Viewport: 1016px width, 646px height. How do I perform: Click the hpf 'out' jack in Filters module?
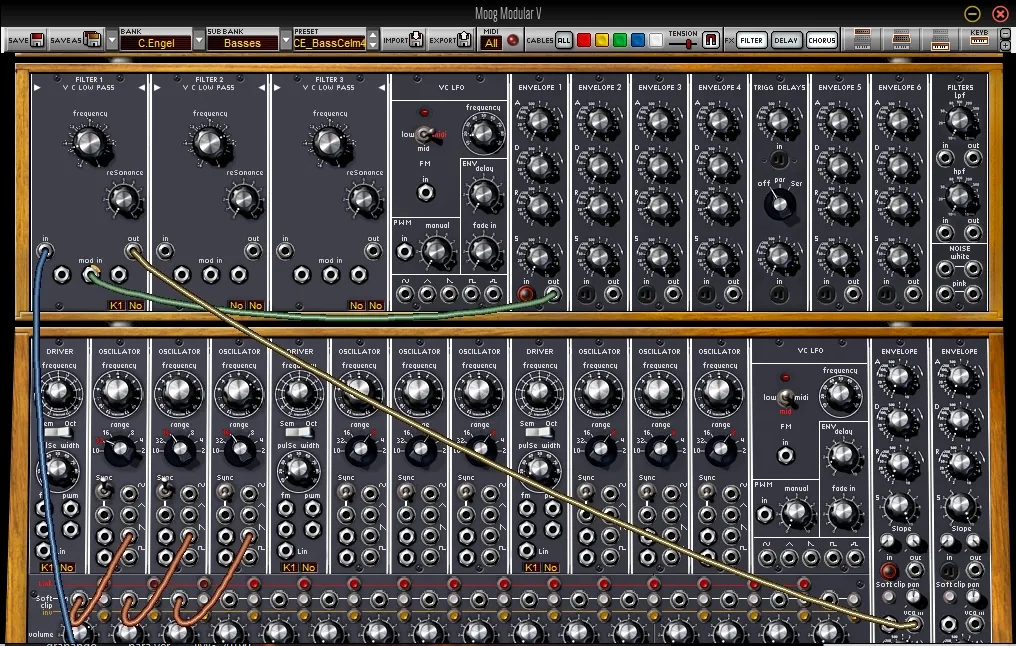973,233
